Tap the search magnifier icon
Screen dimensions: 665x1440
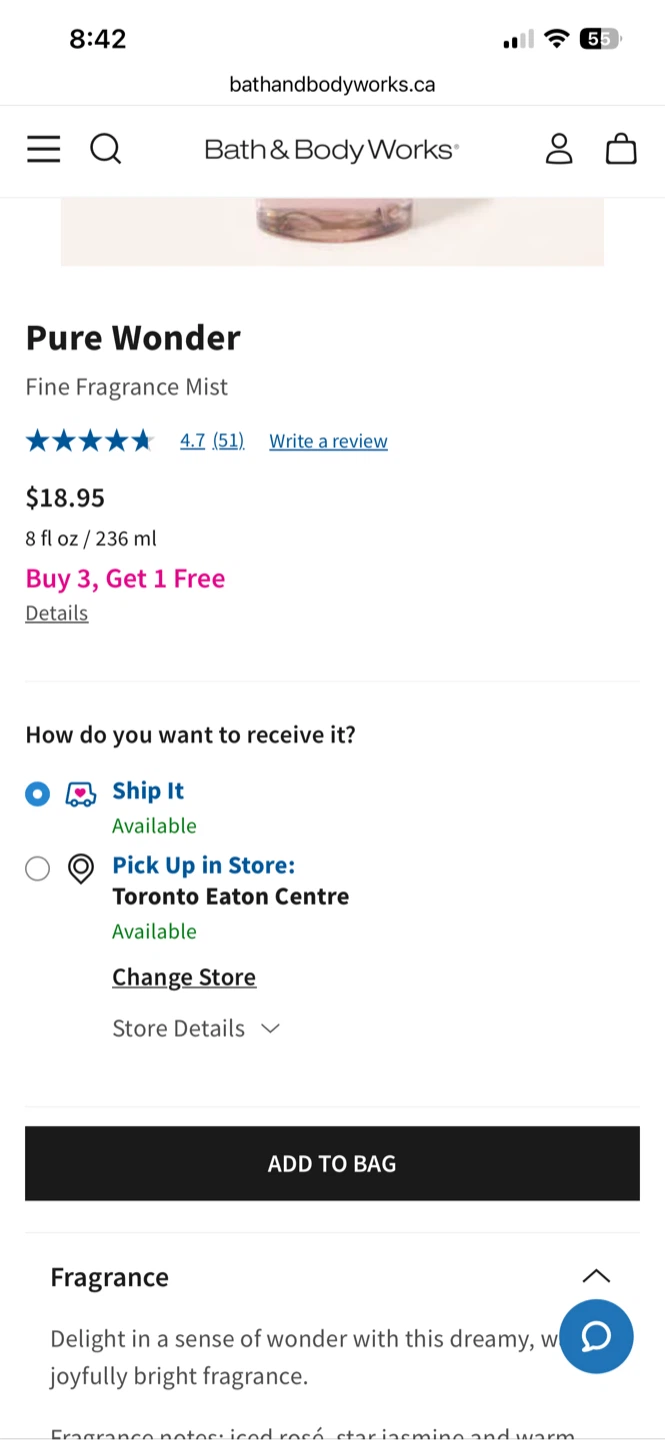(105, 149)
